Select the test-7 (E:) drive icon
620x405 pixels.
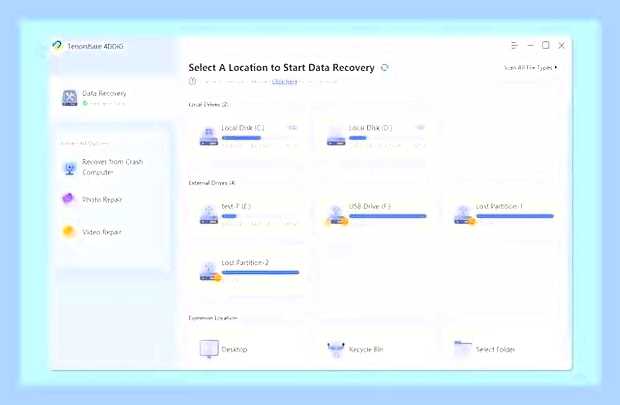[x=209, y=214]
